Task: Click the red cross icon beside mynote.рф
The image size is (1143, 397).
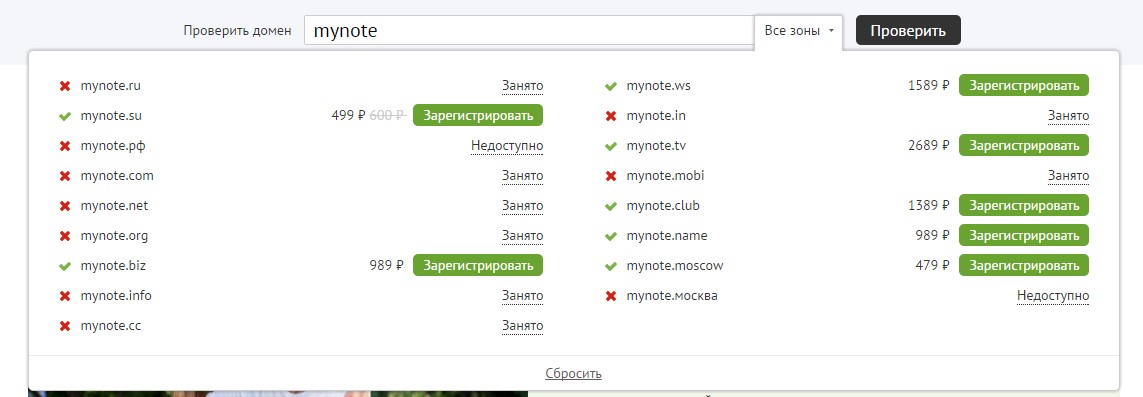Action: (65, 146)
